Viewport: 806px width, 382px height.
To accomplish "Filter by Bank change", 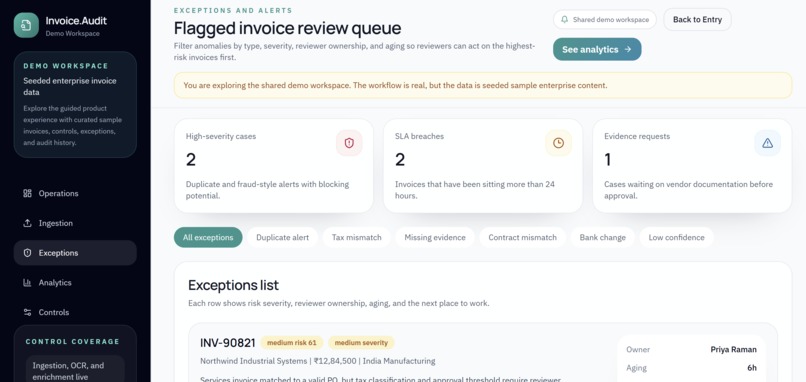I will (x=602, y=238).
